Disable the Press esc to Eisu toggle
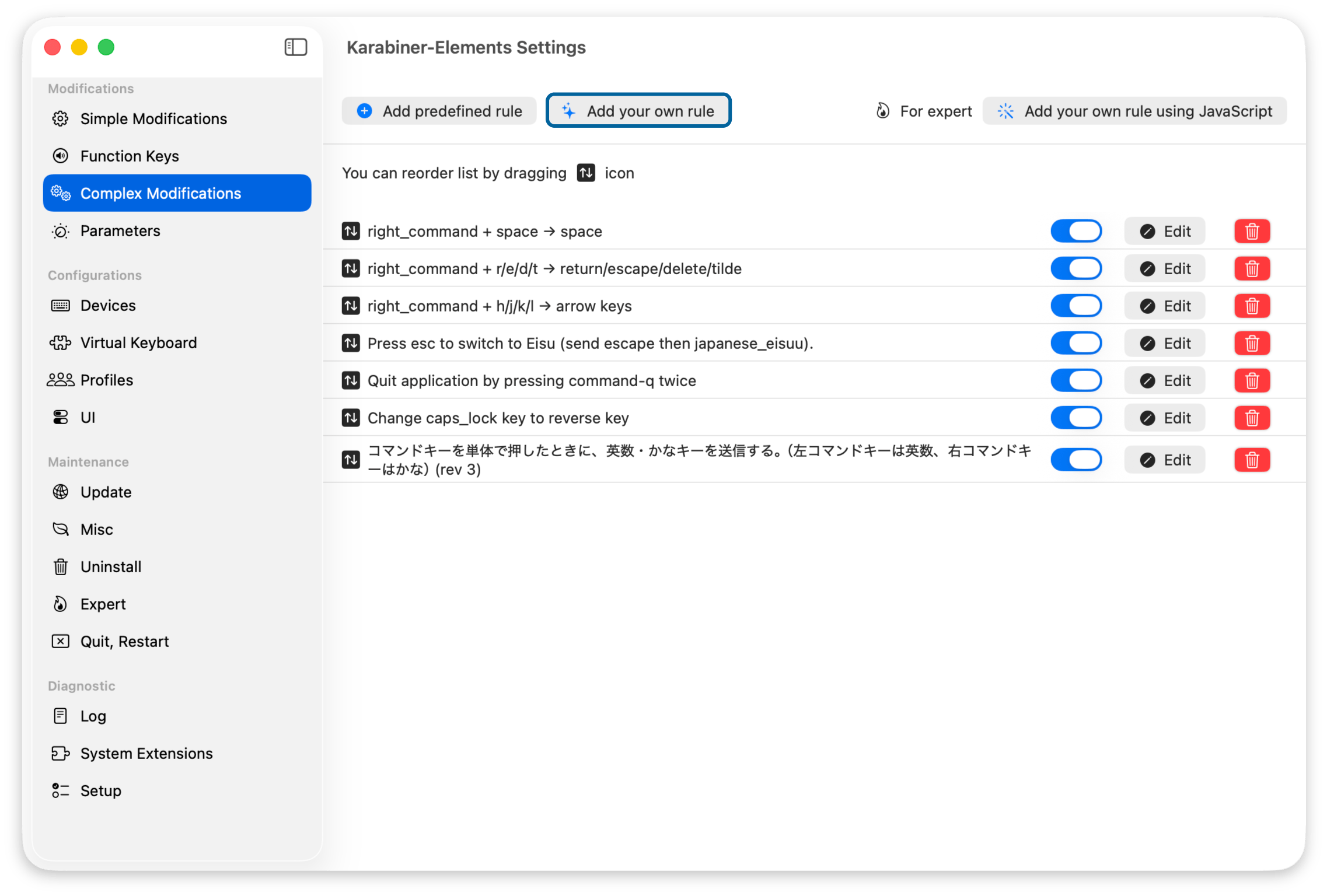 click(1076, 343)
